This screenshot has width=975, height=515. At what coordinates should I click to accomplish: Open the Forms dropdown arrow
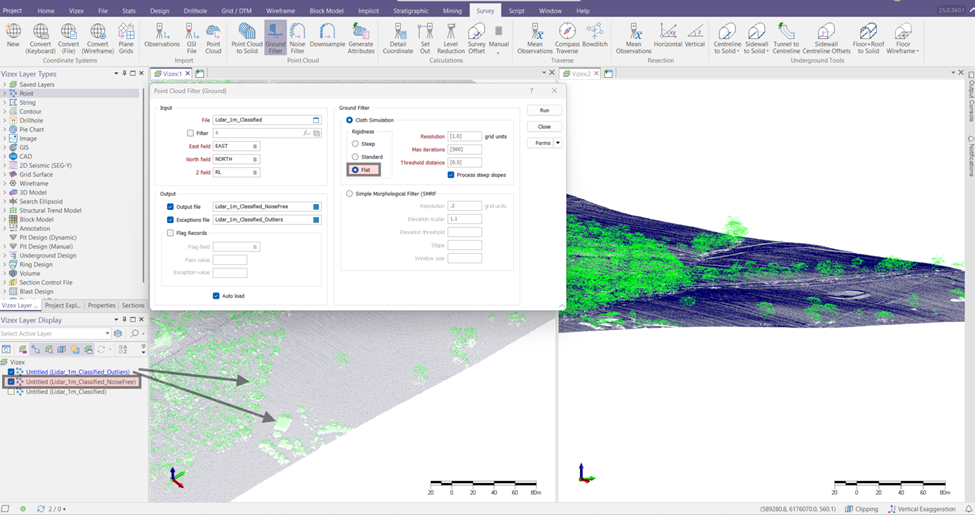coord(558,143)
